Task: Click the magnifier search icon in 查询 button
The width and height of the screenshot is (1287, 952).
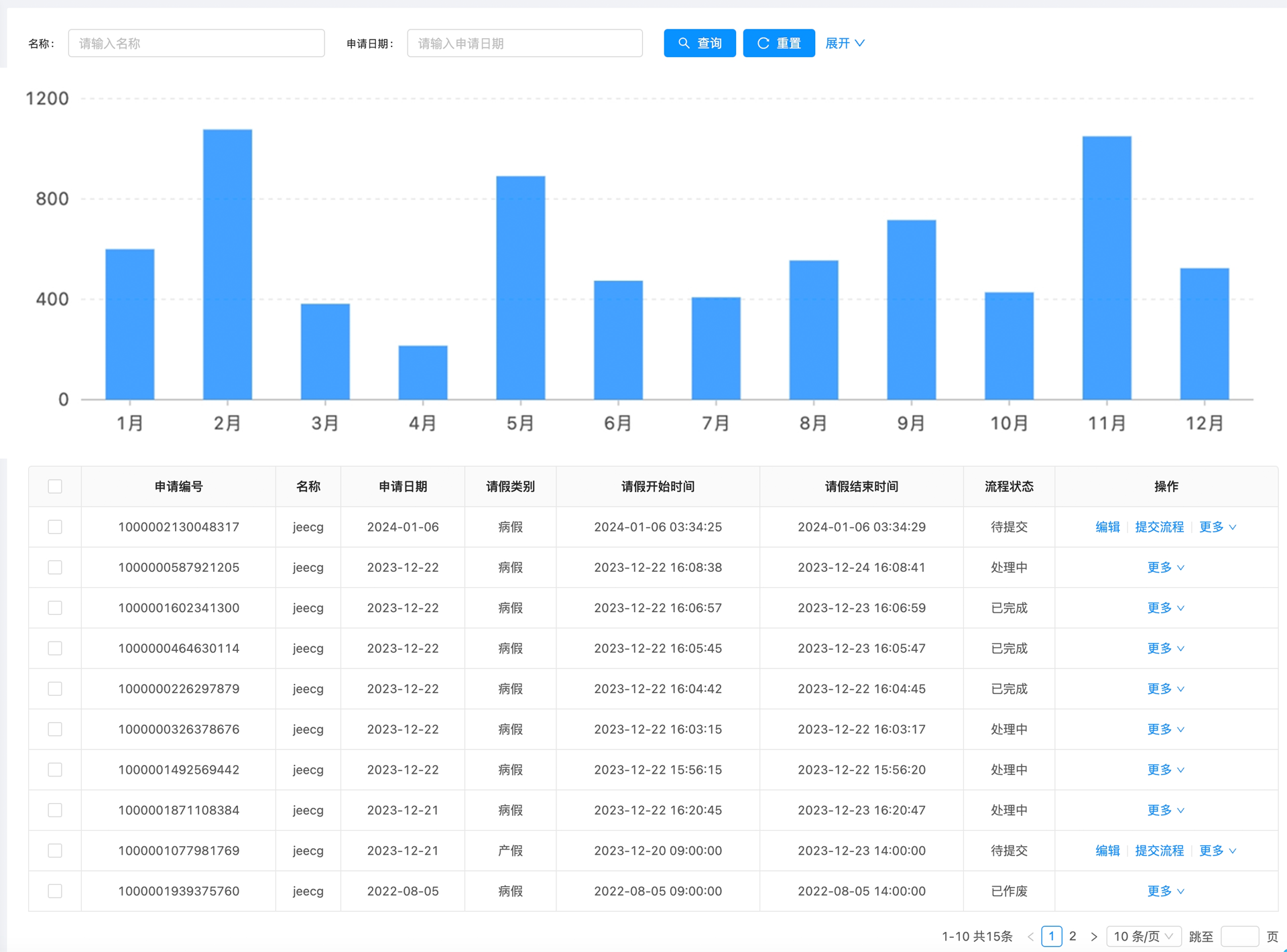Action: [x=684, y=43]
